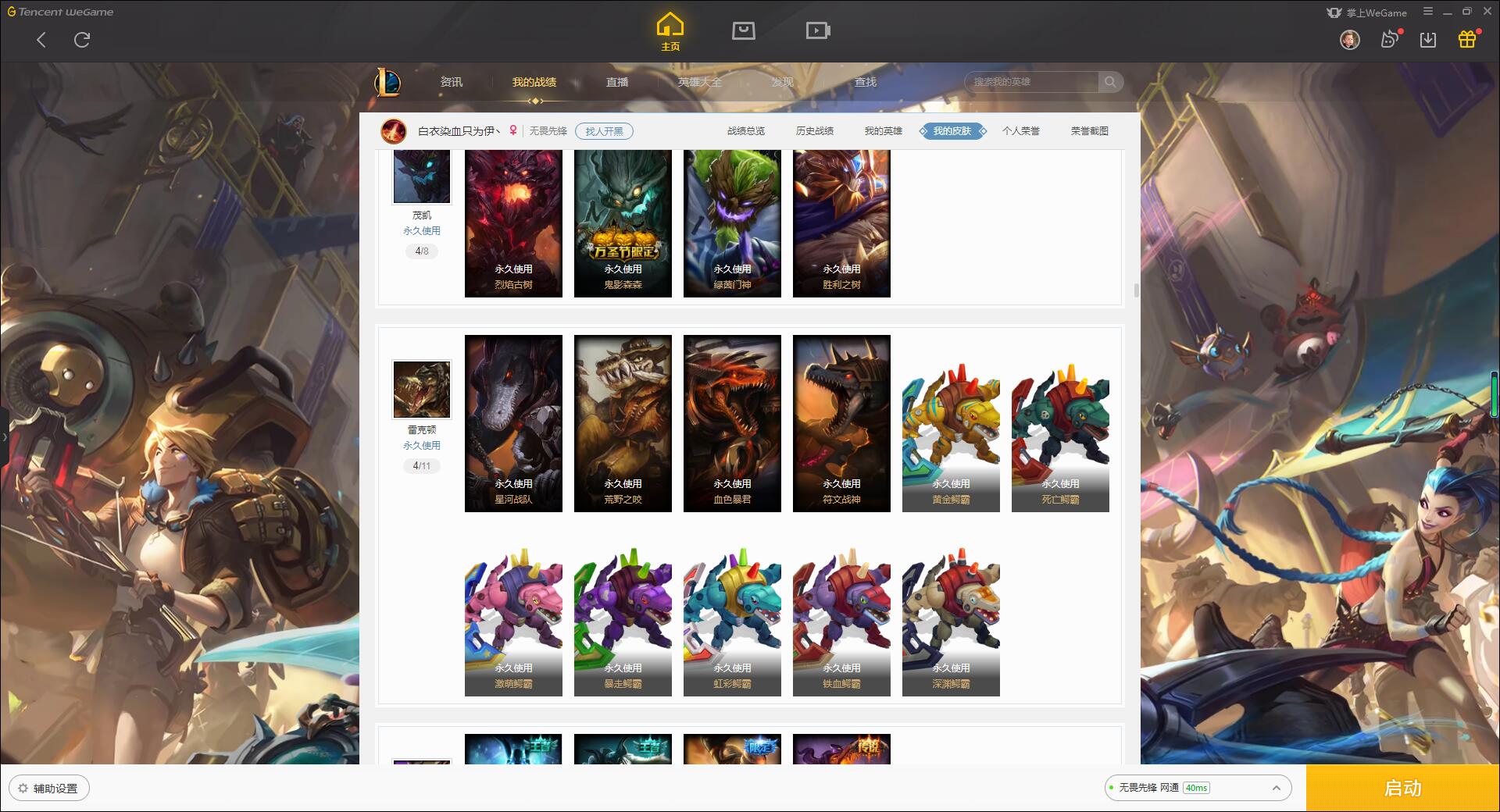The height and width of the screenshot is (812, 1500).
Task: Open the friends notification icon
Action: coord(1390,39)
